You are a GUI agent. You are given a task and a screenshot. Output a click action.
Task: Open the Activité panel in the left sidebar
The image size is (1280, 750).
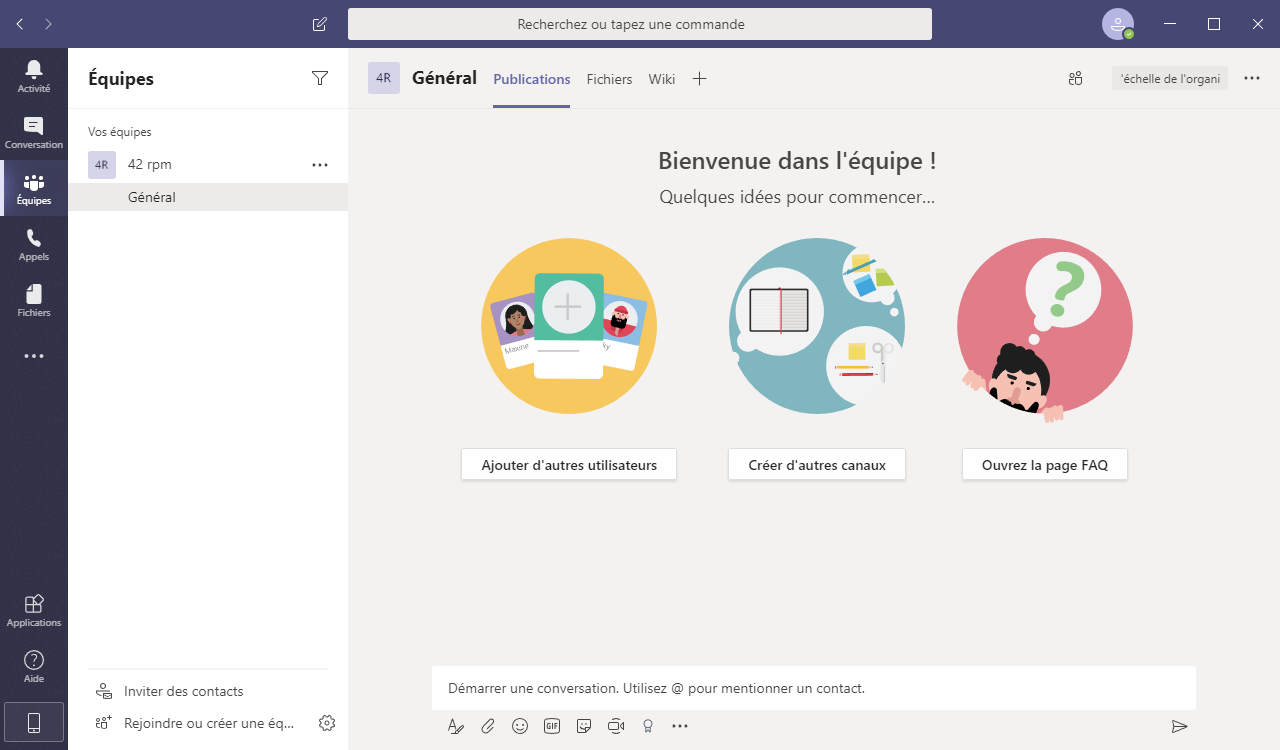(x=34, y=75)
